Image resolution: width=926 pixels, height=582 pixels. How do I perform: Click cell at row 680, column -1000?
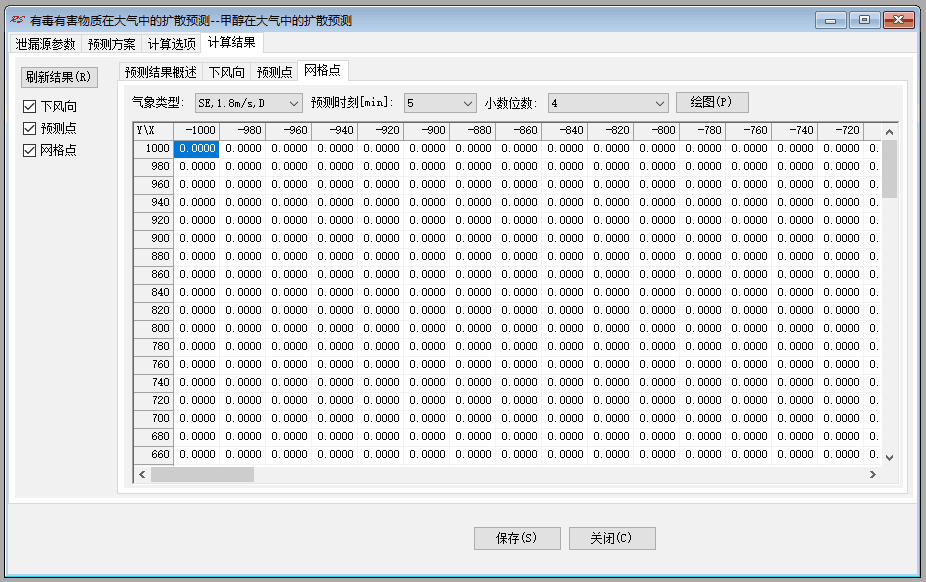(197, 436)
